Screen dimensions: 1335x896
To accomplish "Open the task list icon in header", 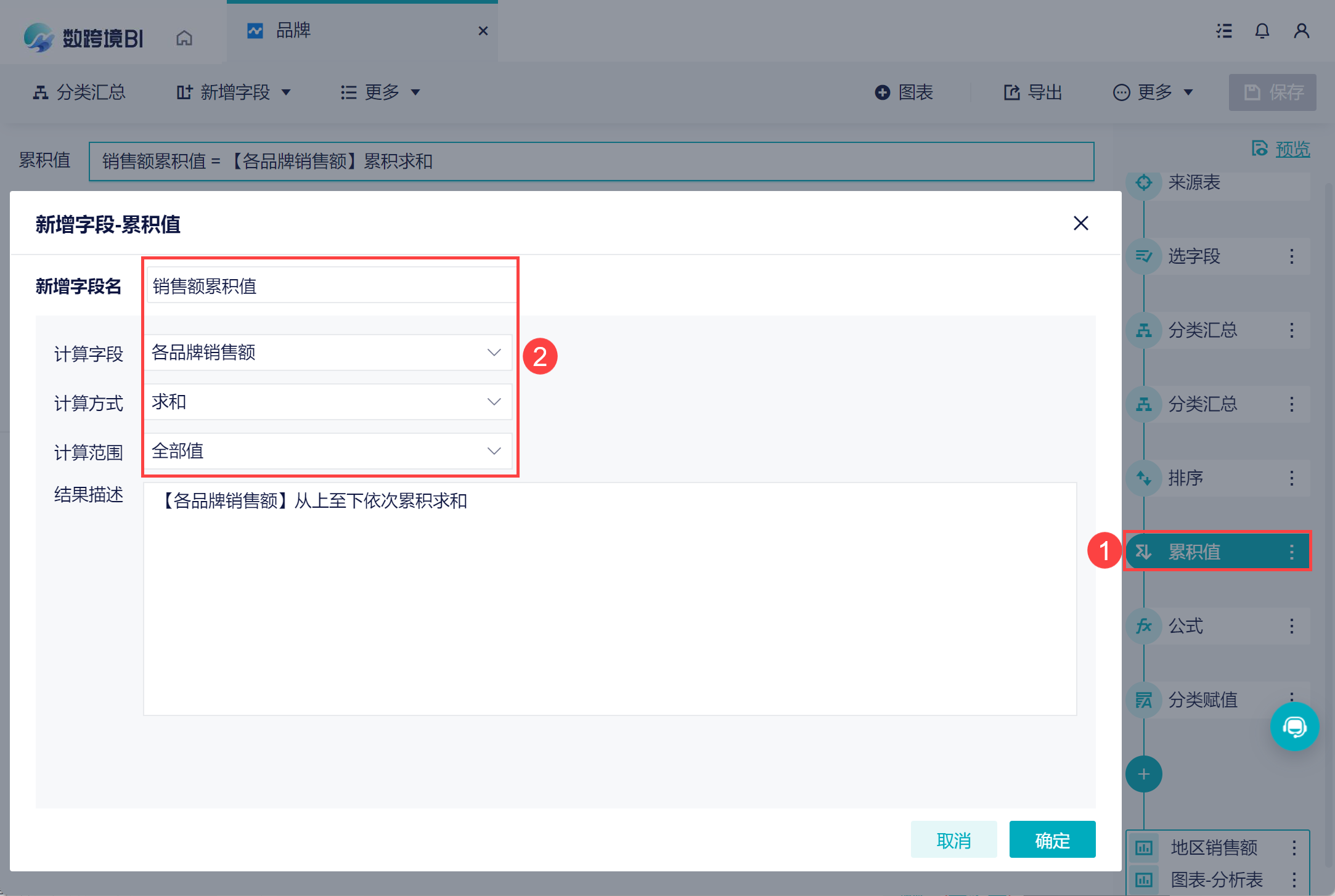I will click(x=1223, y=31).
